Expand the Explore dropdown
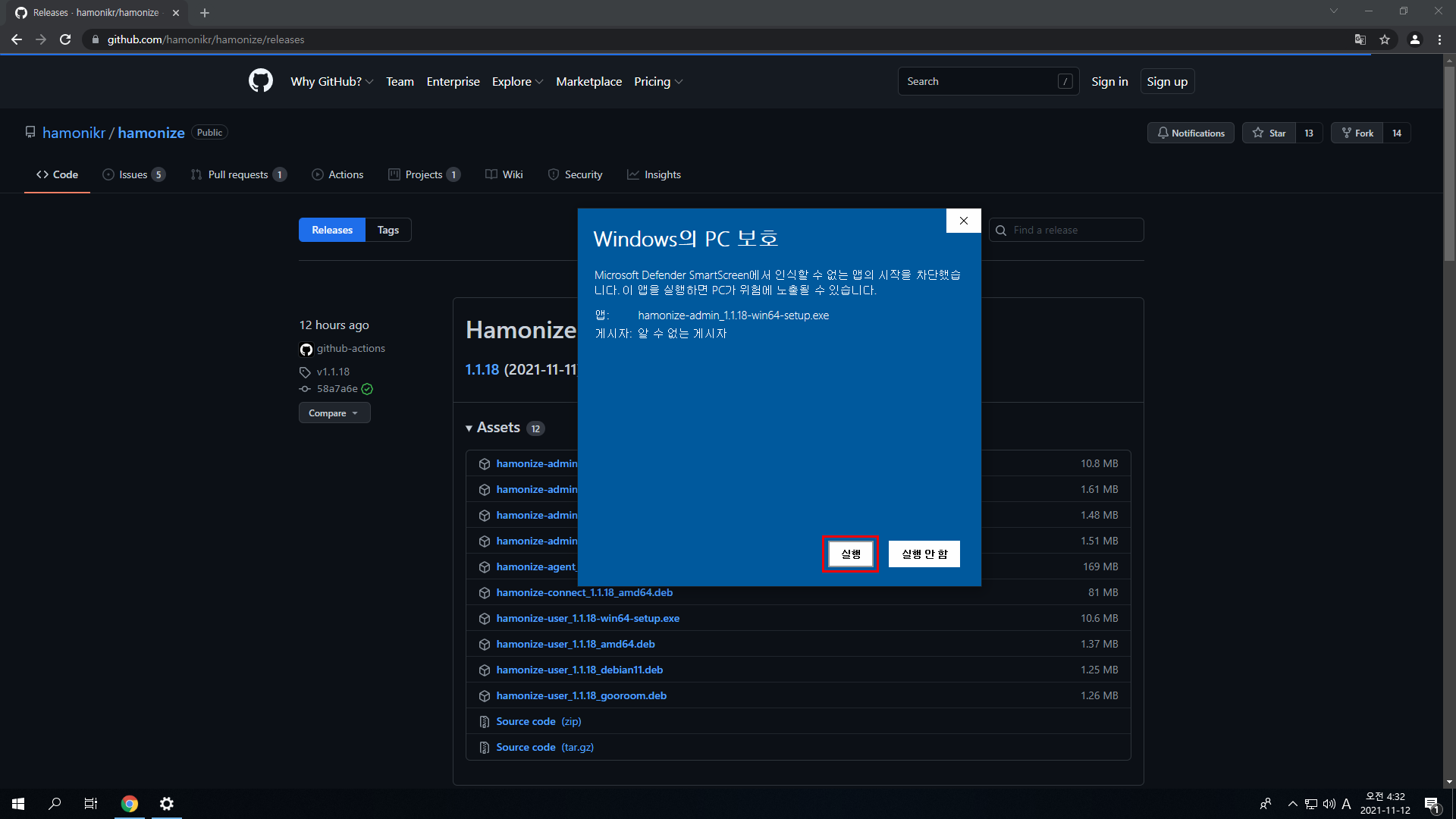 point(517,81)
